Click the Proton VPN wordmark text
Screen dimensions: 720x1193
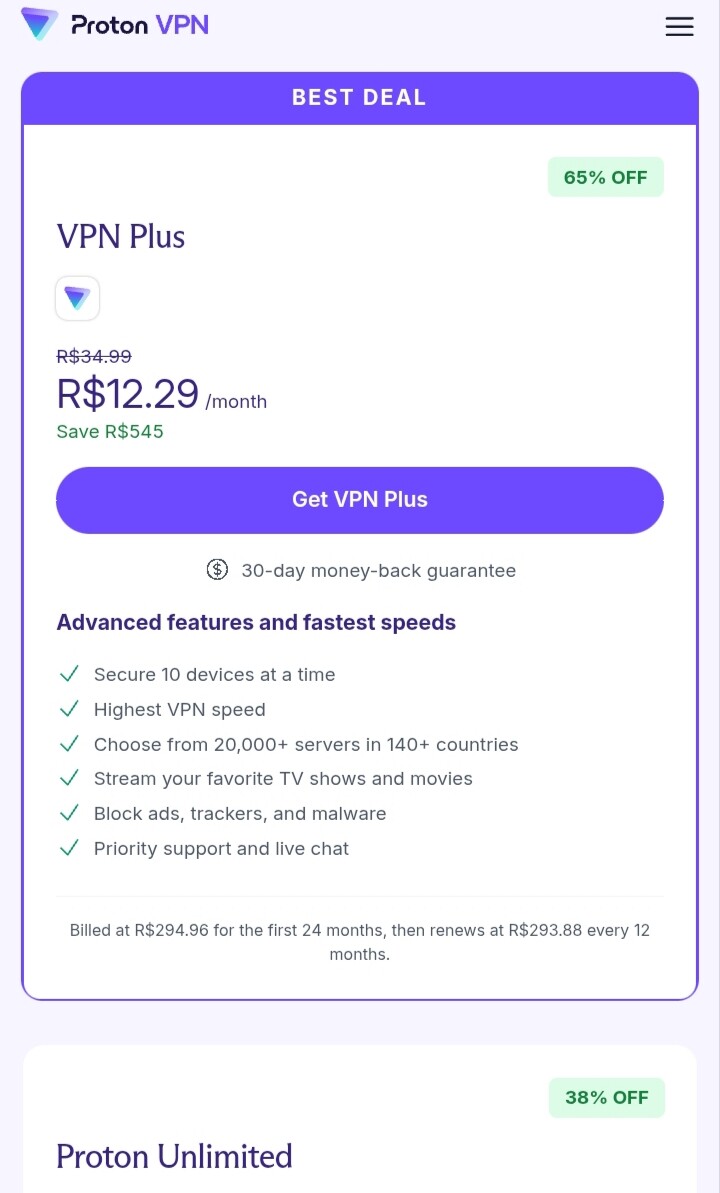140,25
